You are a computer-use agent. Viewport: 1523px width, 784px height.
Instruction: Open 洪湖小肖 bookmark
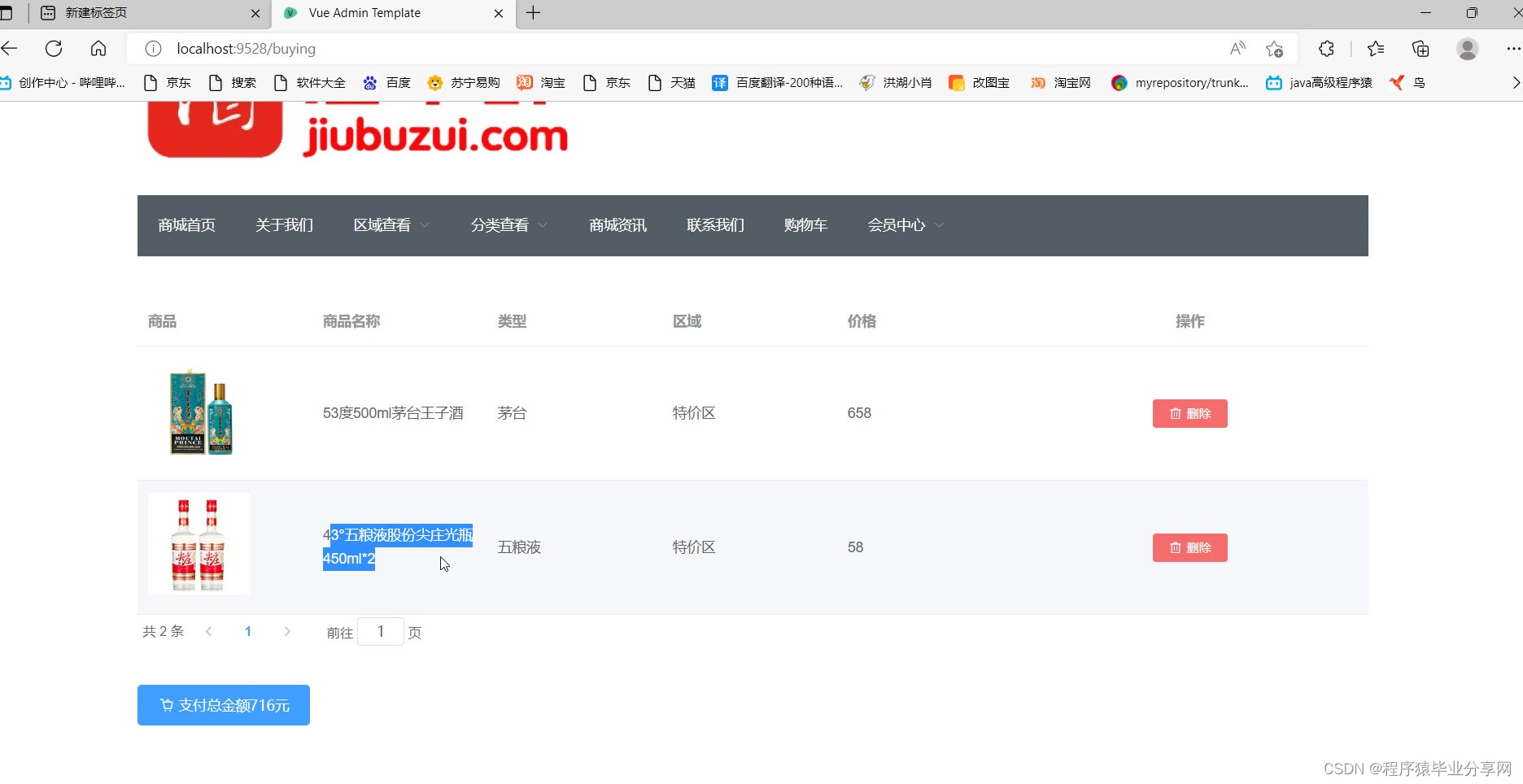(895, 83)
